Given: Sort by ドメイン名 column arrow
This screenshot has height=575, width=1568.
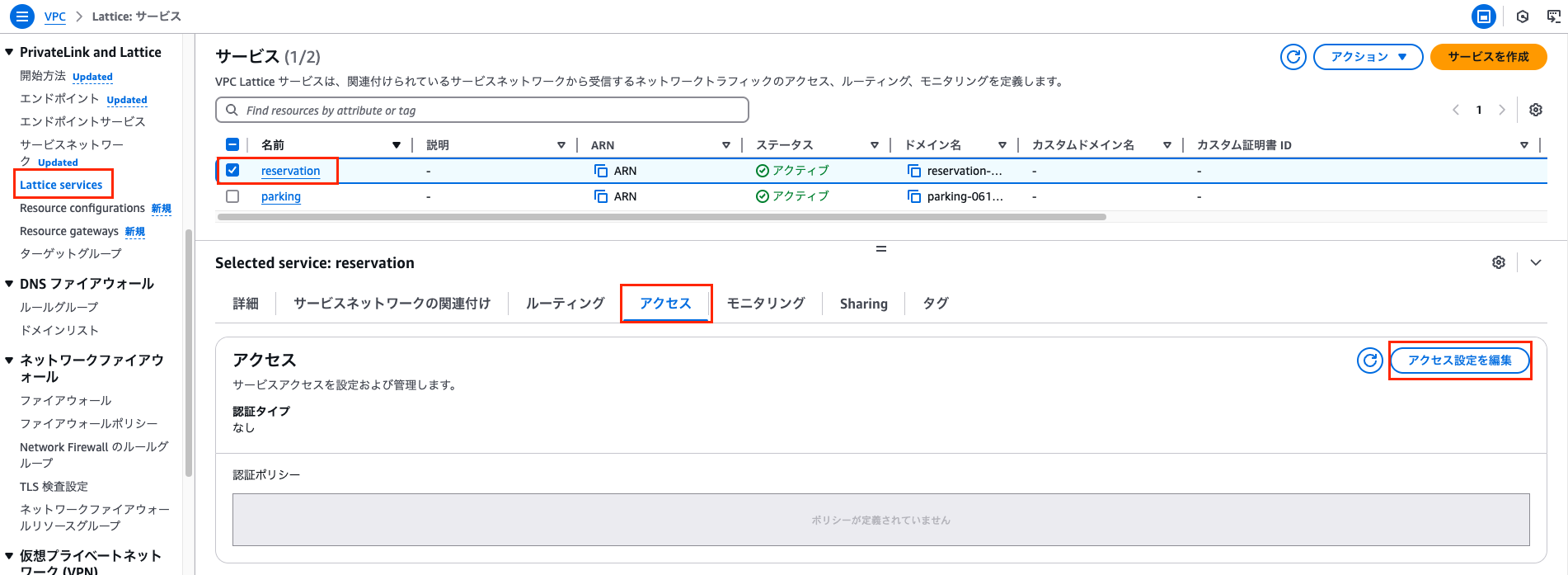Looking at the screenshot, I should 1002,145.
